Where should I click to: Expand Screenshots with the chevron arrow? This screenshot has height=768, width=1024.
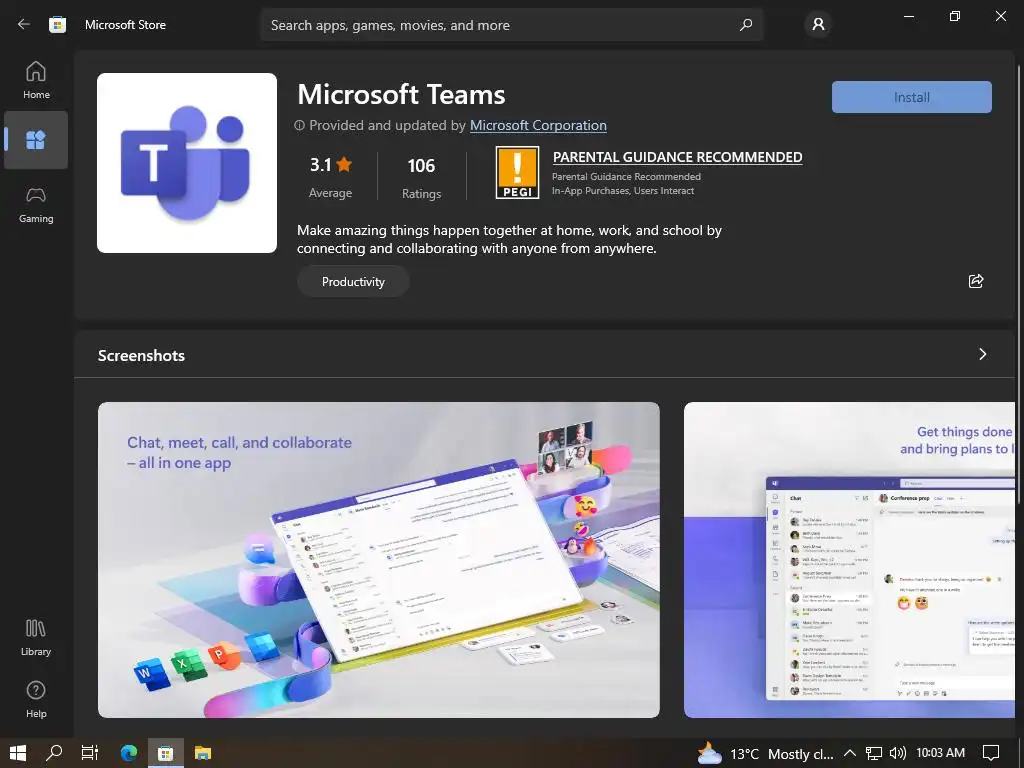(x=982, y=354)
